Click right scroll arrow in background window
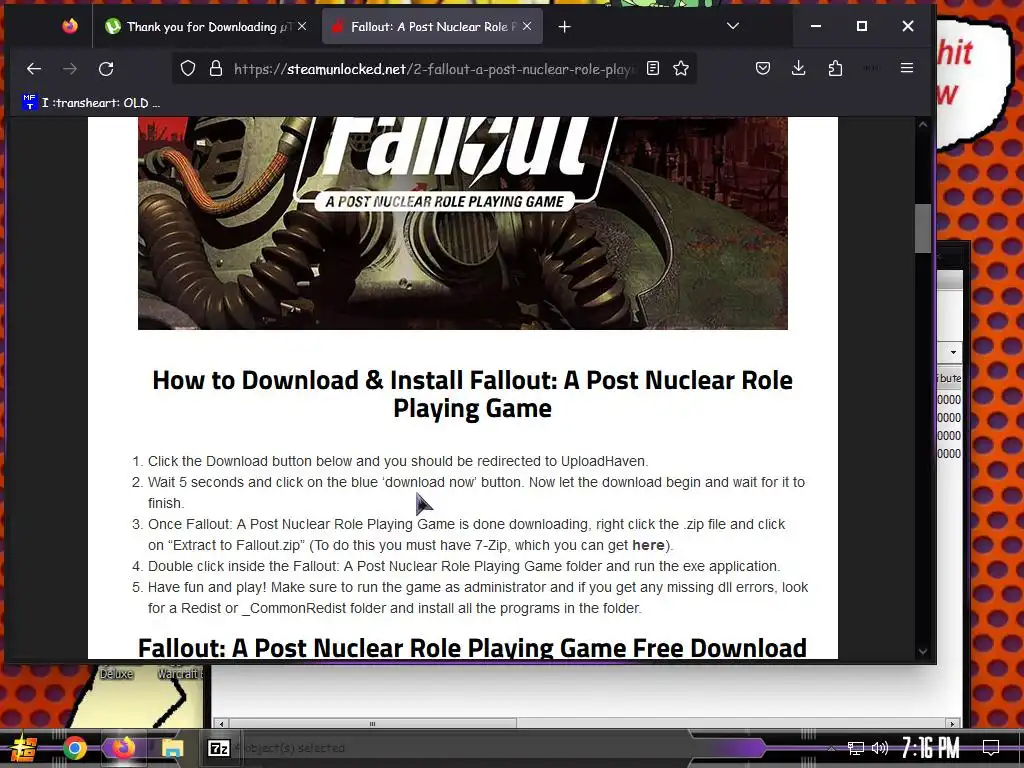This screenshot has height=768, width=1024. 952,724
